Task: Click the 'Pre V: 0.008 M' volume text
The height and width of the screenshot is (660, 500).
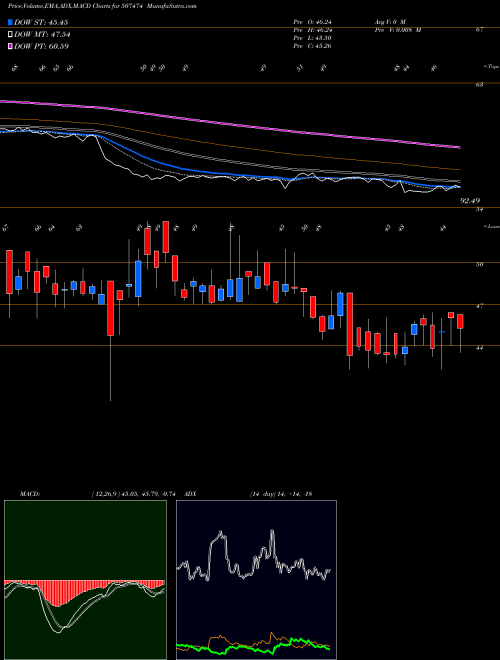Action: click(x=398, y=29)
